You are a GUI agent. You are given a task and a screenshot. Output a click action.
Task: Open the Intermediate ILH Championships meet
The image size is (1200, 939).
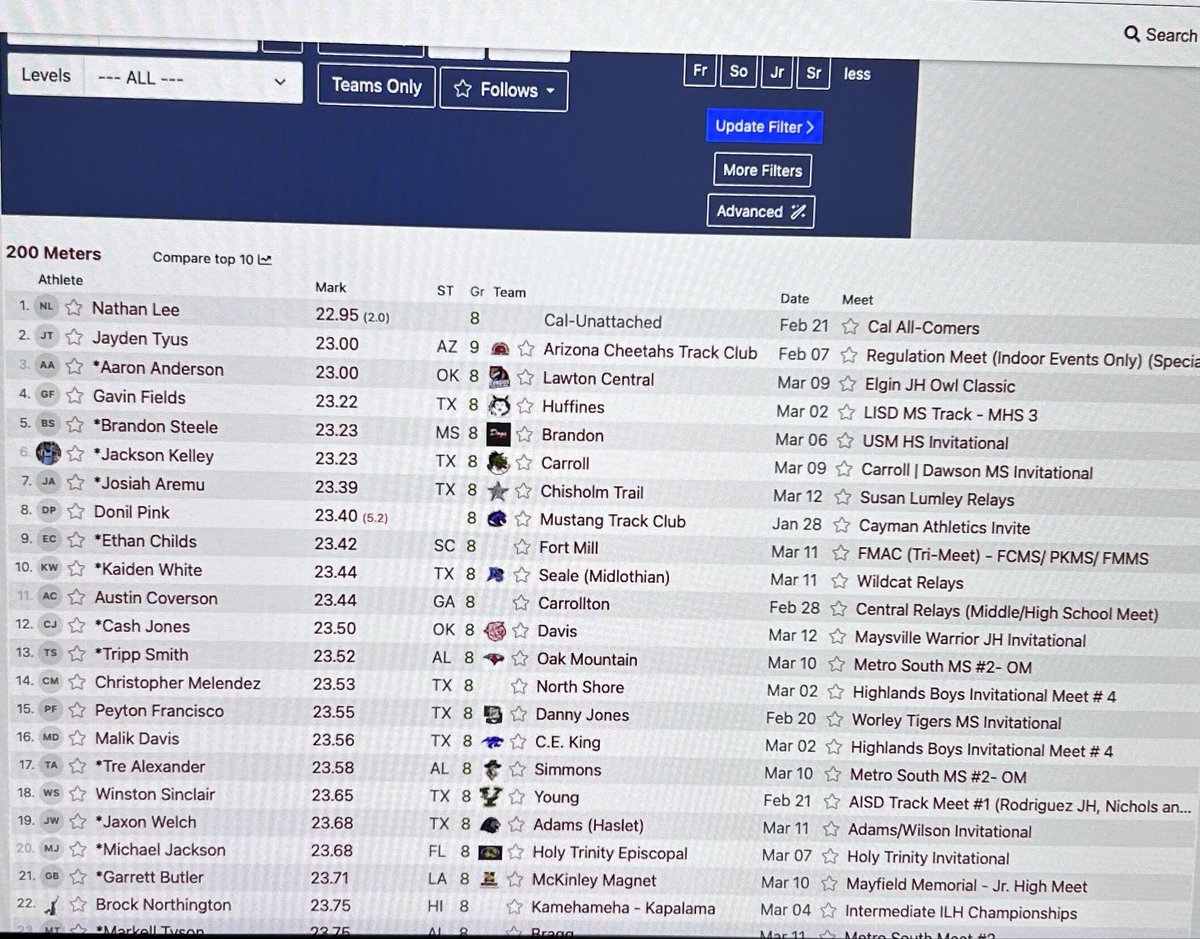(961, 912)
